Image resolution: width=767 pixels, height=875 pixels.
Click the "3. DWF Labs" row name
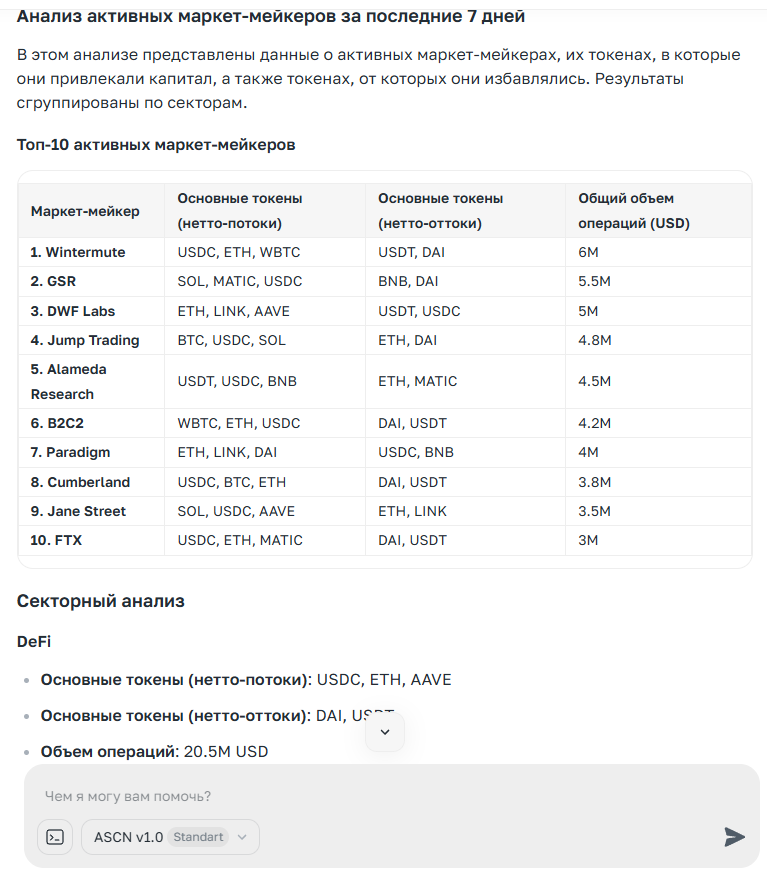(73, 311)
